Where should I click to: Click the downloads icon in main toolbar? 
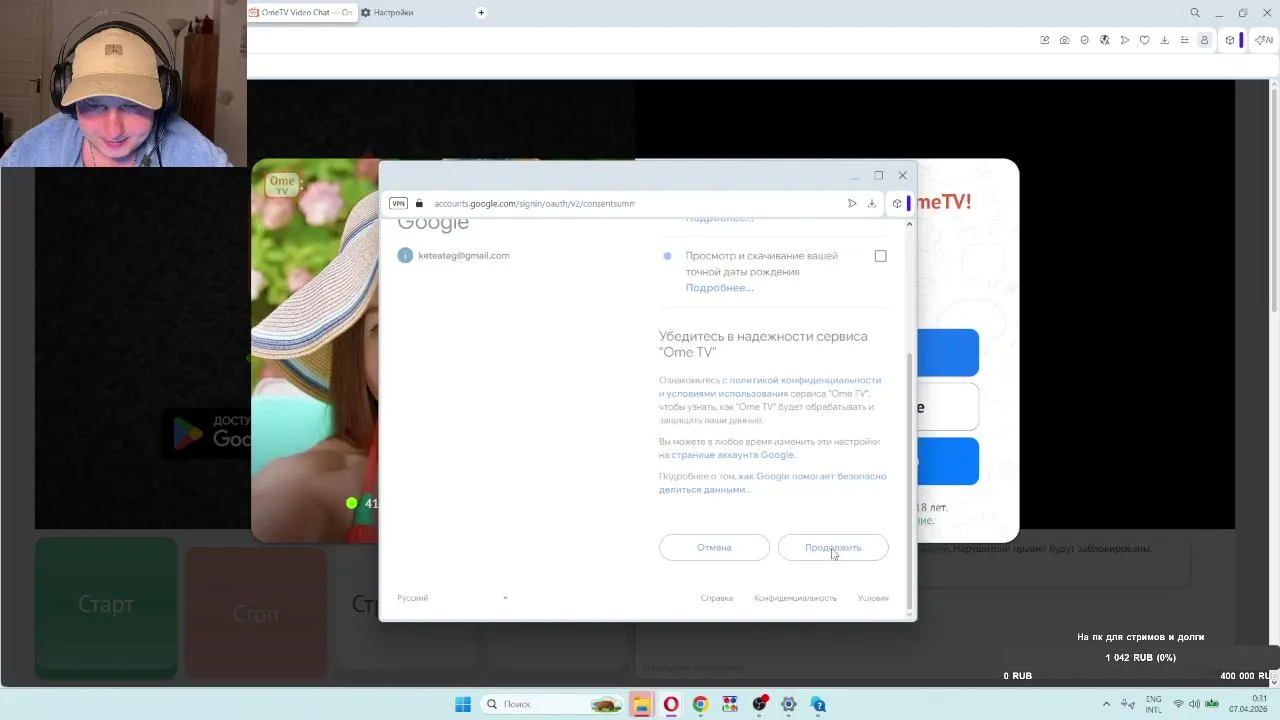pyautogui.click(x=1165, y=40)
